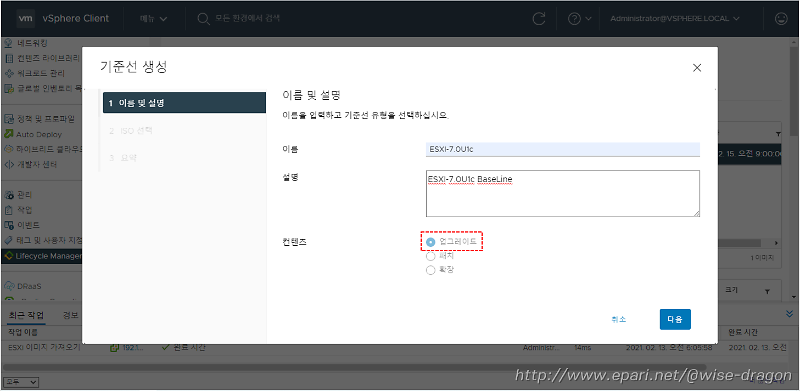Viewport: 800px width, 391px height.
Task: Click the vm logo in header
Action: (26, 18)
